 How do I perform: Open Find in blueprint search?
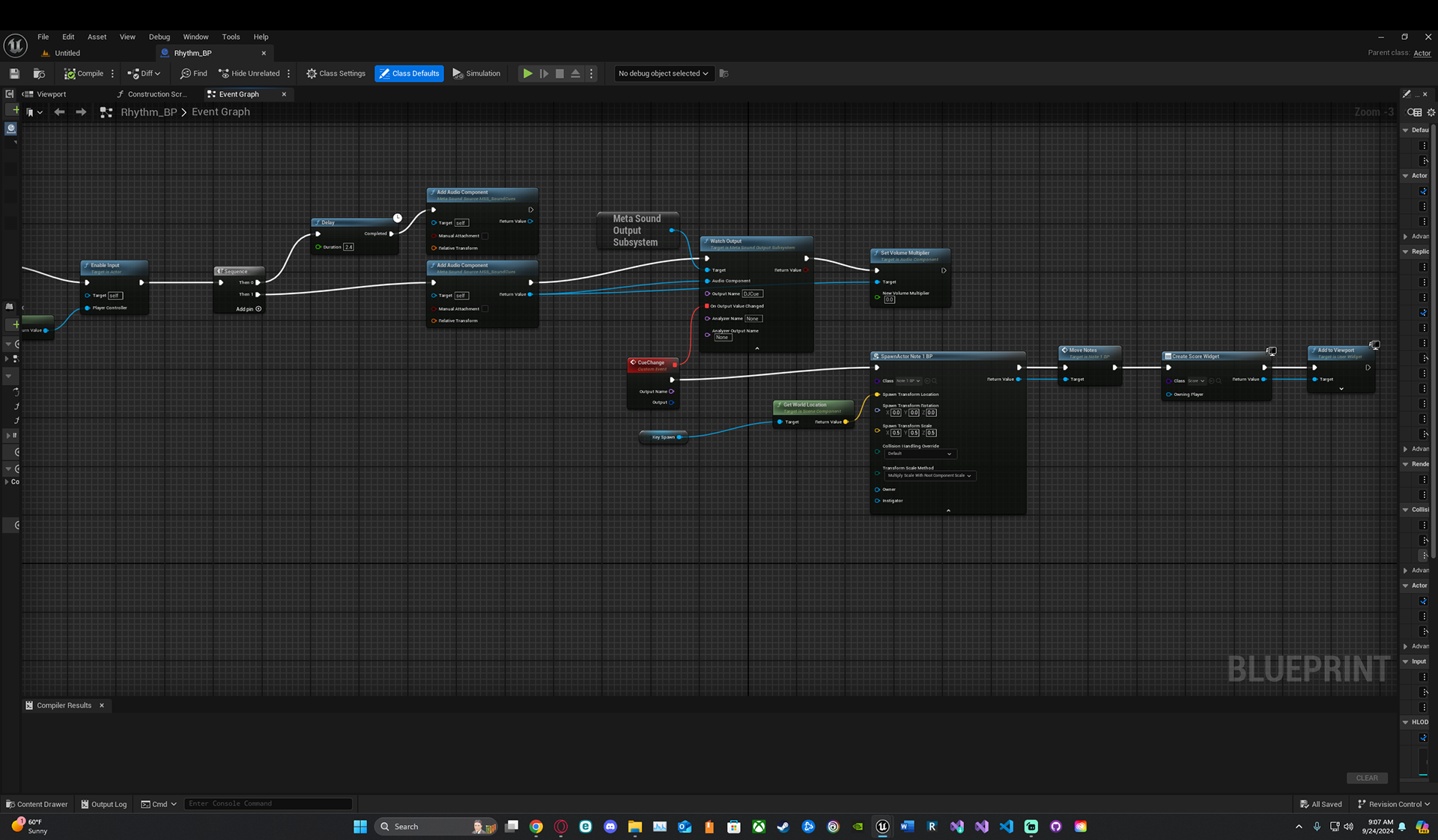[194, 73]
